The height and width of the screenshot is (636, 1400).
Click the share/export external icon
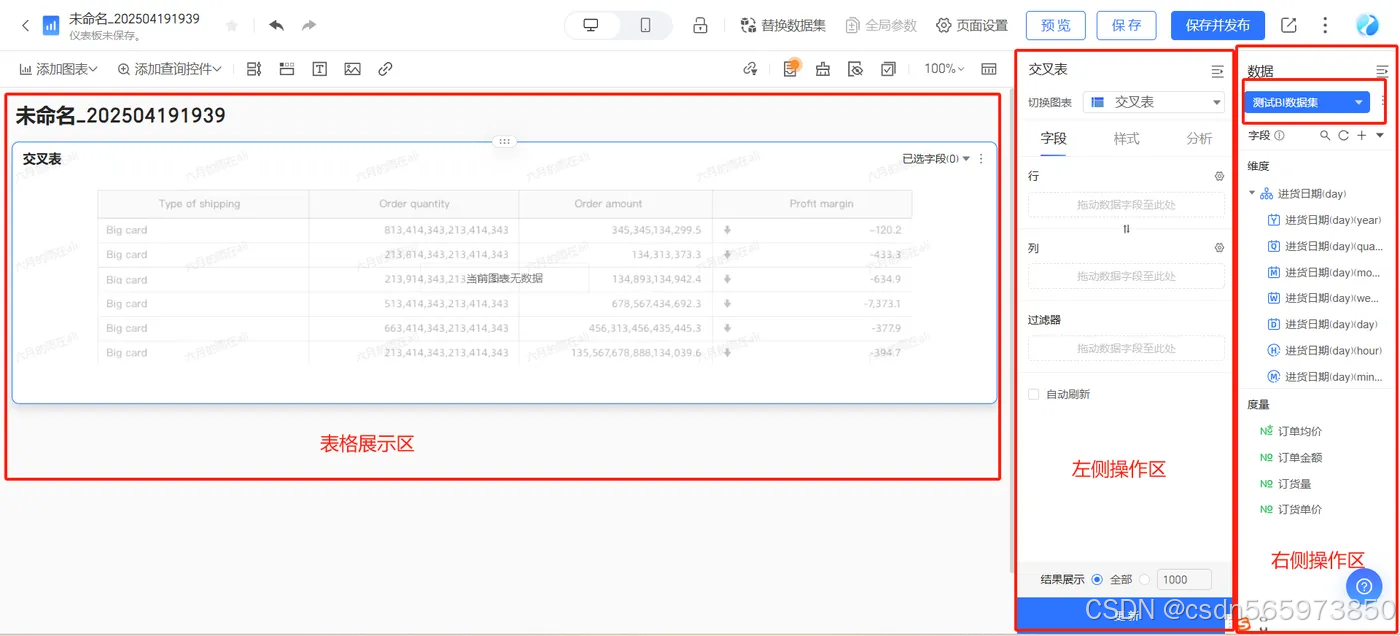1289,25
